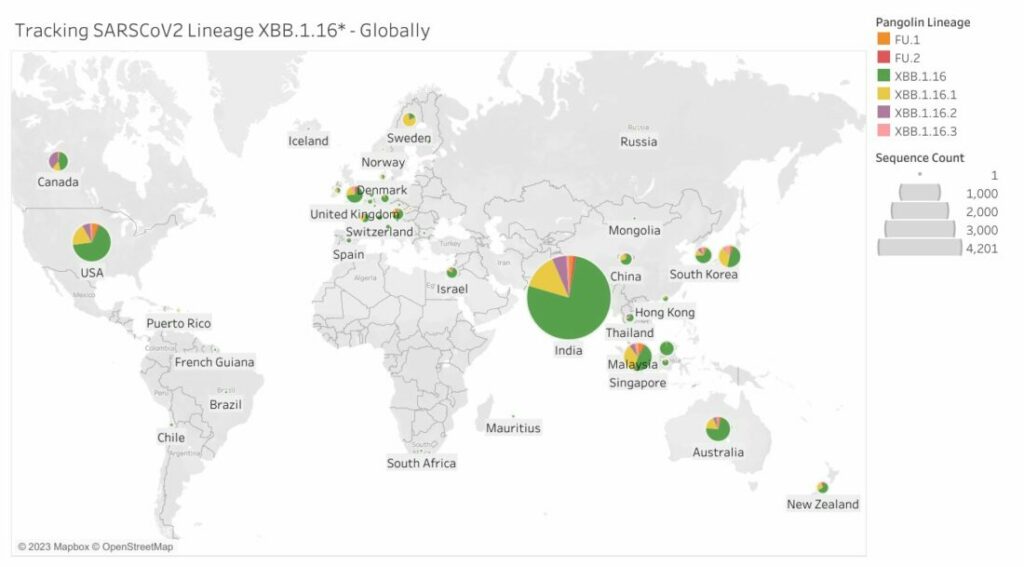Click the Mauritius map label

click(513, 428)
